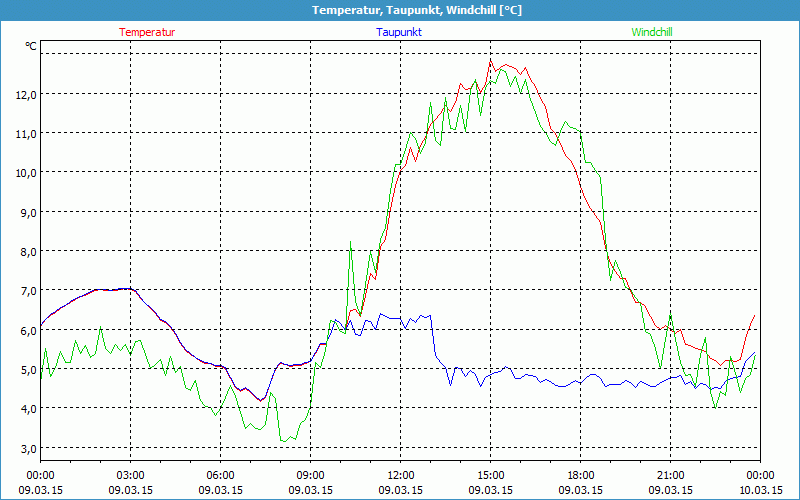Image resolution: width=800 pixels, height=500 pixels.
Task: Click the 12:00 time axis label
Action: (401, 476)
